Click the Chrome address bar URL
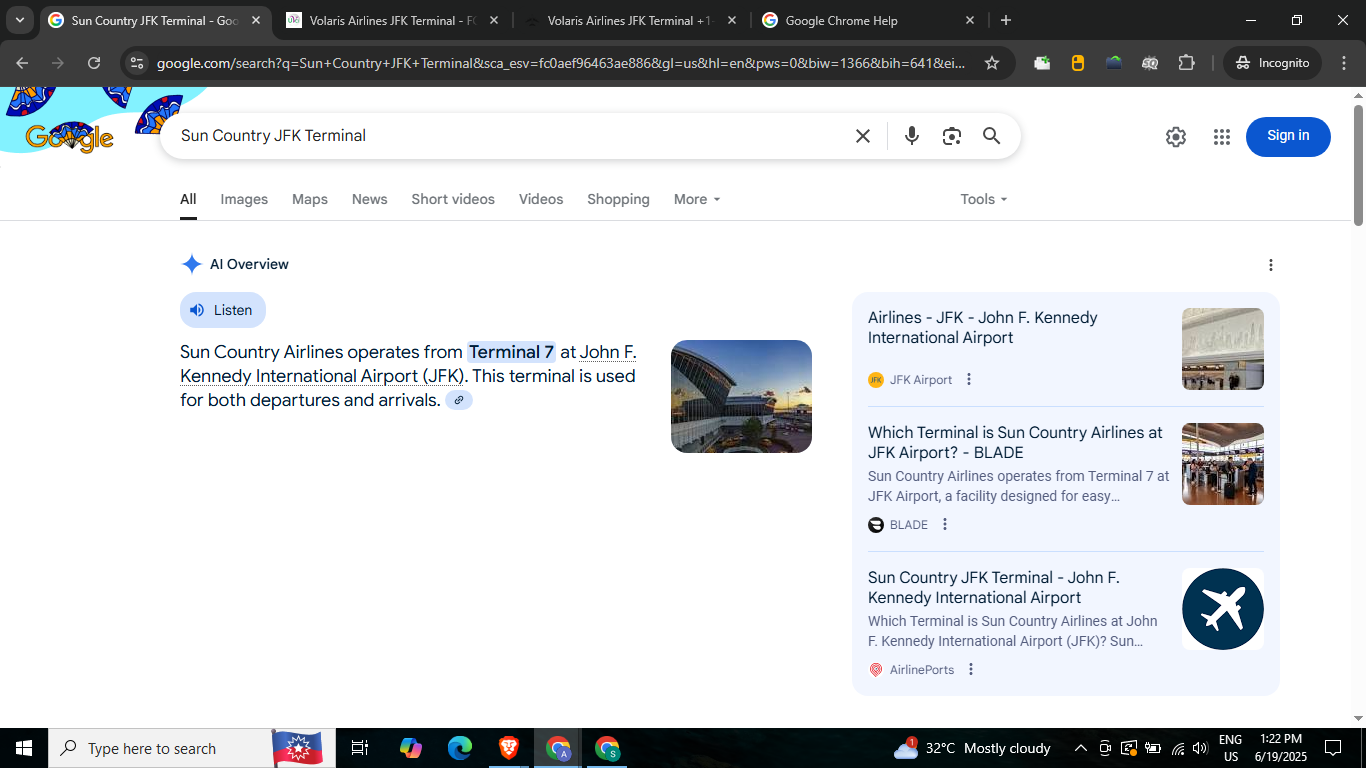 point(561,63)
